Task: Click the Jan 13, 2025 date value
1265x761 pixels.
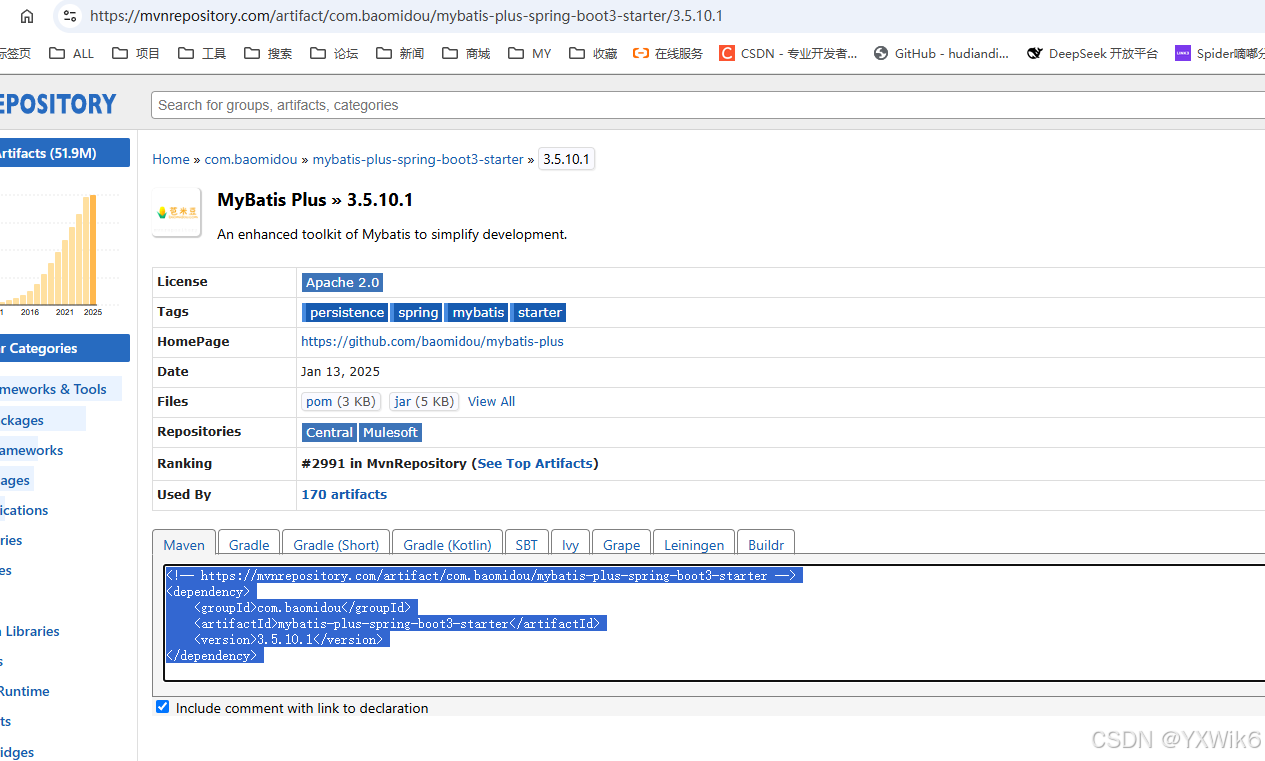Action: click(340, 371)
